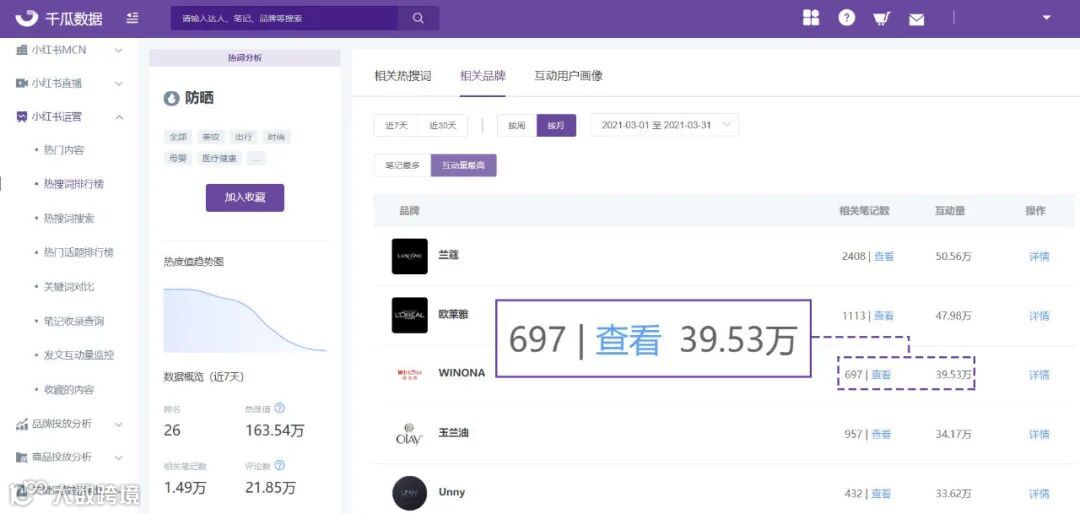
Task: Sort brands by 互动量最高
Action: 464,165
